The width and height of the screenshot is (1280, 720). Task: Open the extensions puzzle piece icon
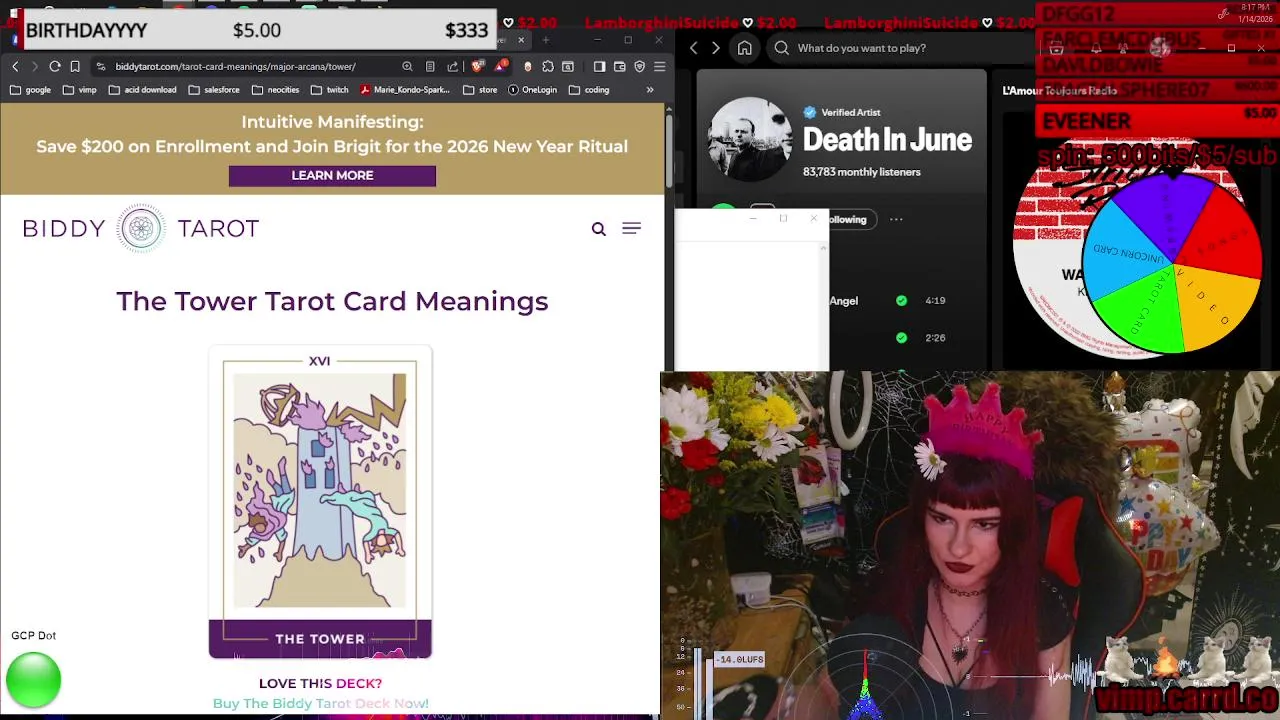(x=548, y=66)
